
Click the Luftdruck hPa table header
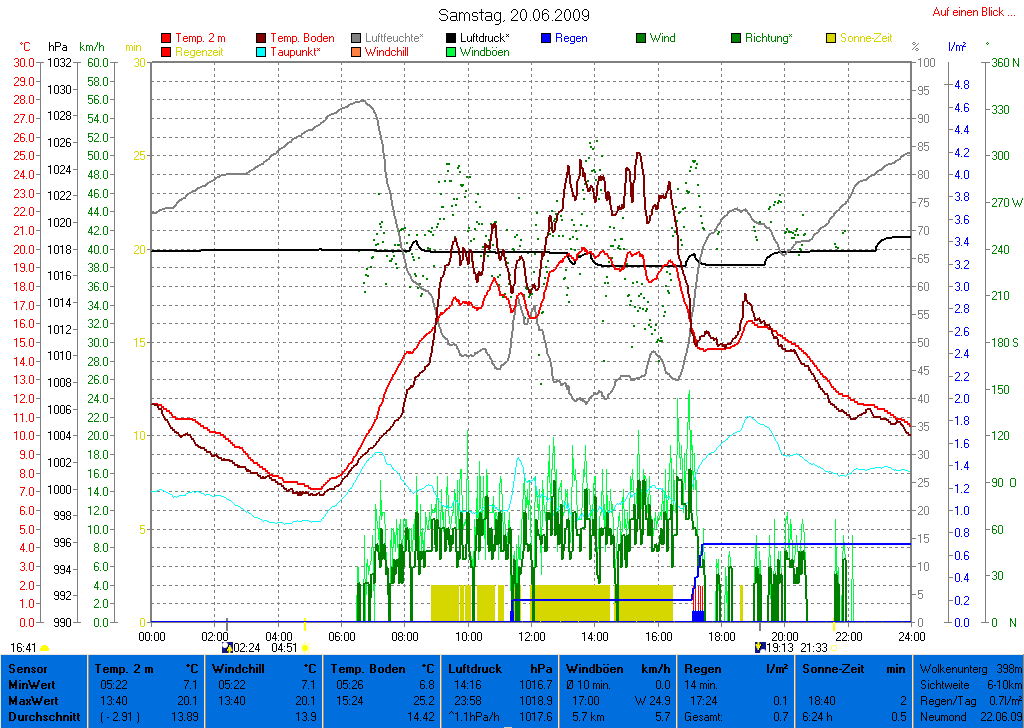497,667
